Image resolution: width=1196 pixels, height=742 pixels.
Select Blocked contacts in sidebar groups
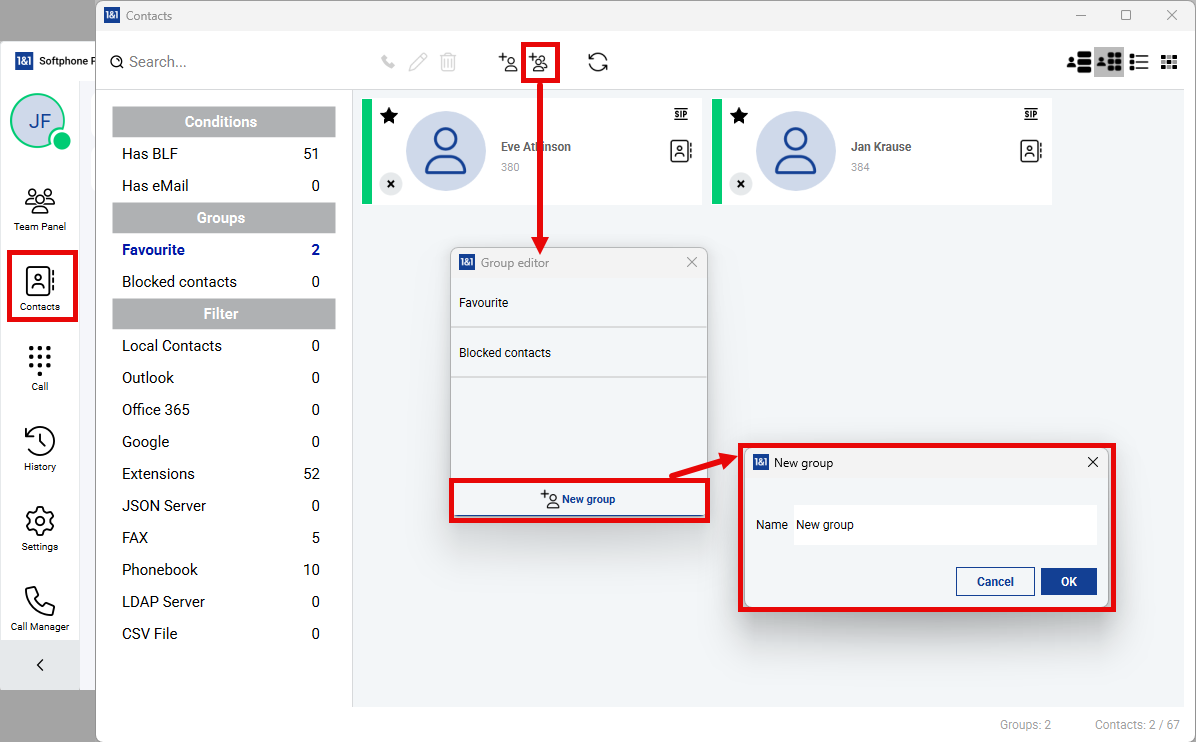(179, 282)
